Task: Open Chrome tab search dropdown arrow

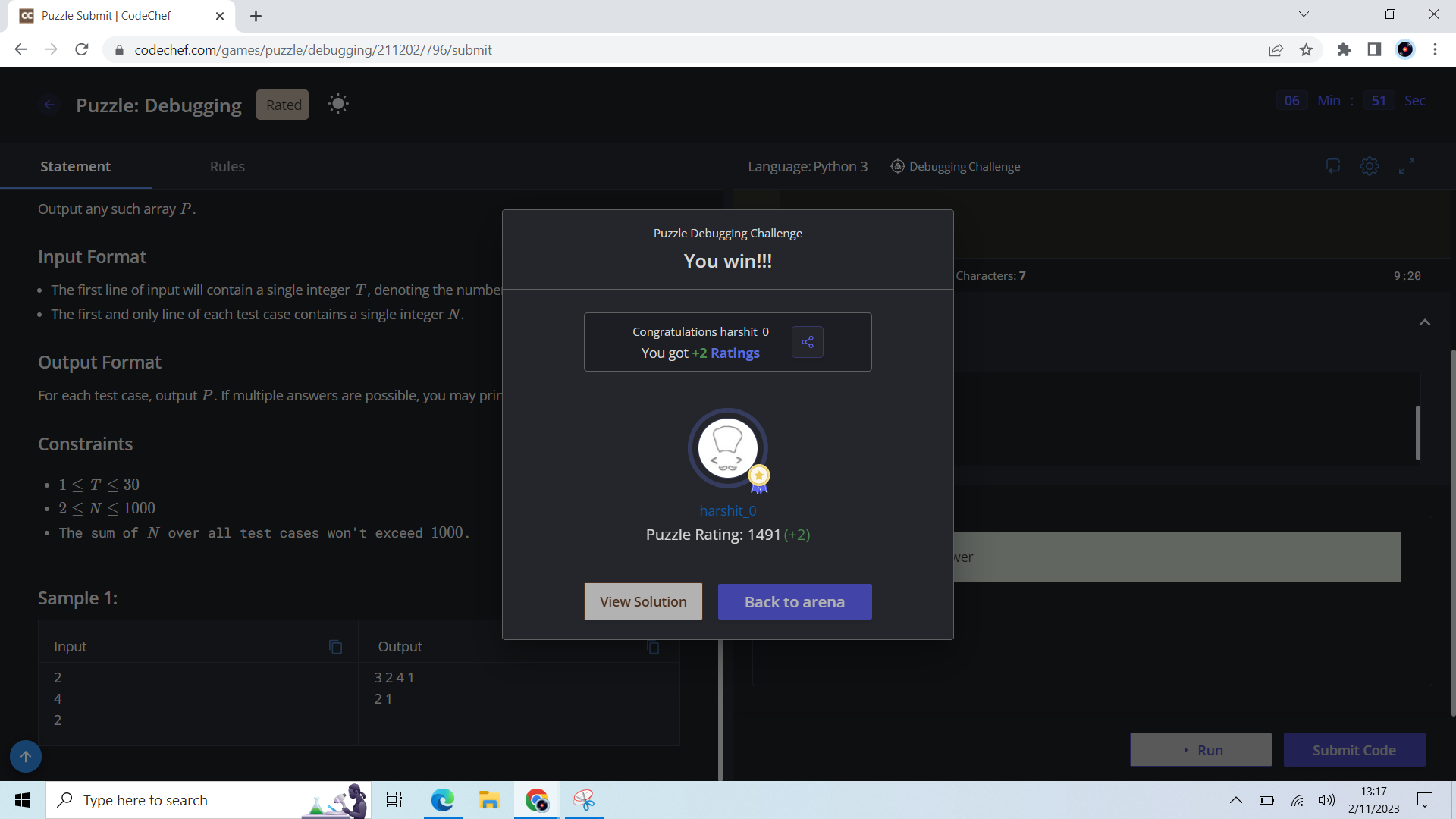Action: (1304, 14)
